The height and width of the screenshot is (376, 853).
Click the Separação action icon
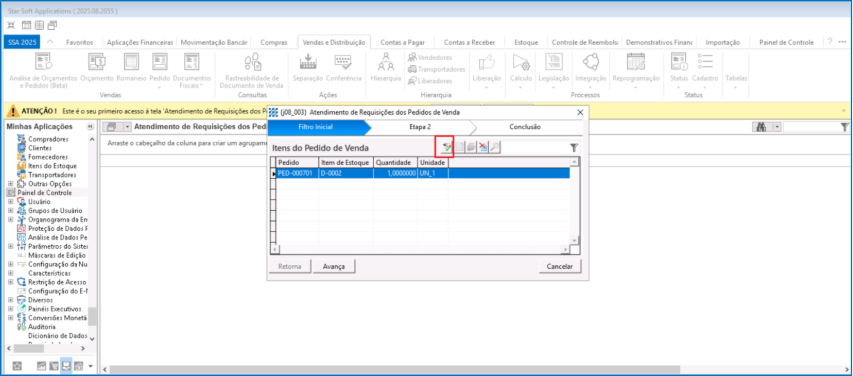tap(307, 66)
